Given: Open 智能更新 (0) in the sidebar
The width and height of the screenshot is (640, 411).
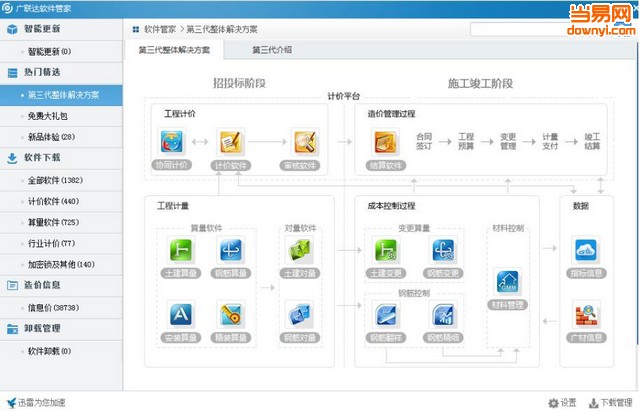Looking at the screenshot, I should point(61,51).
